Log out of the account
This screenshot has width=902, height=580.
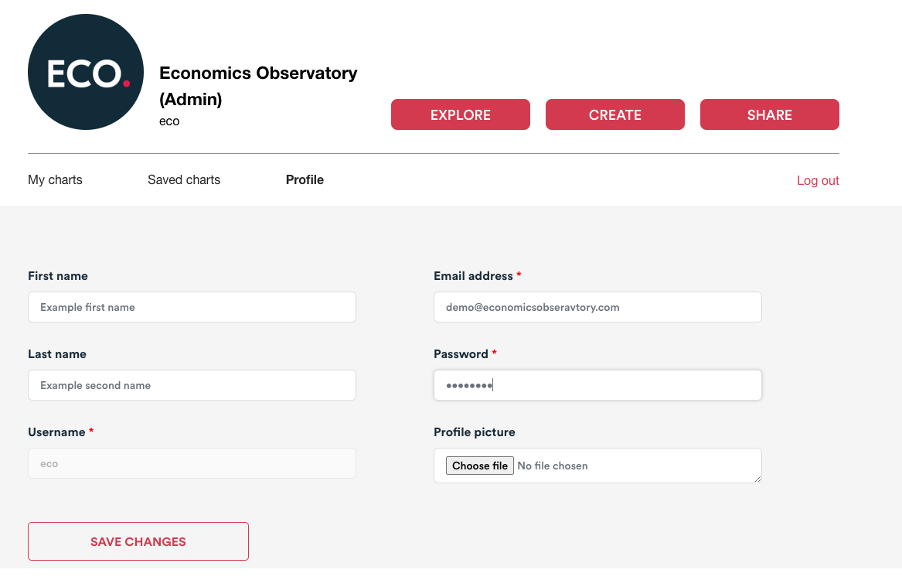click(817, 181)
